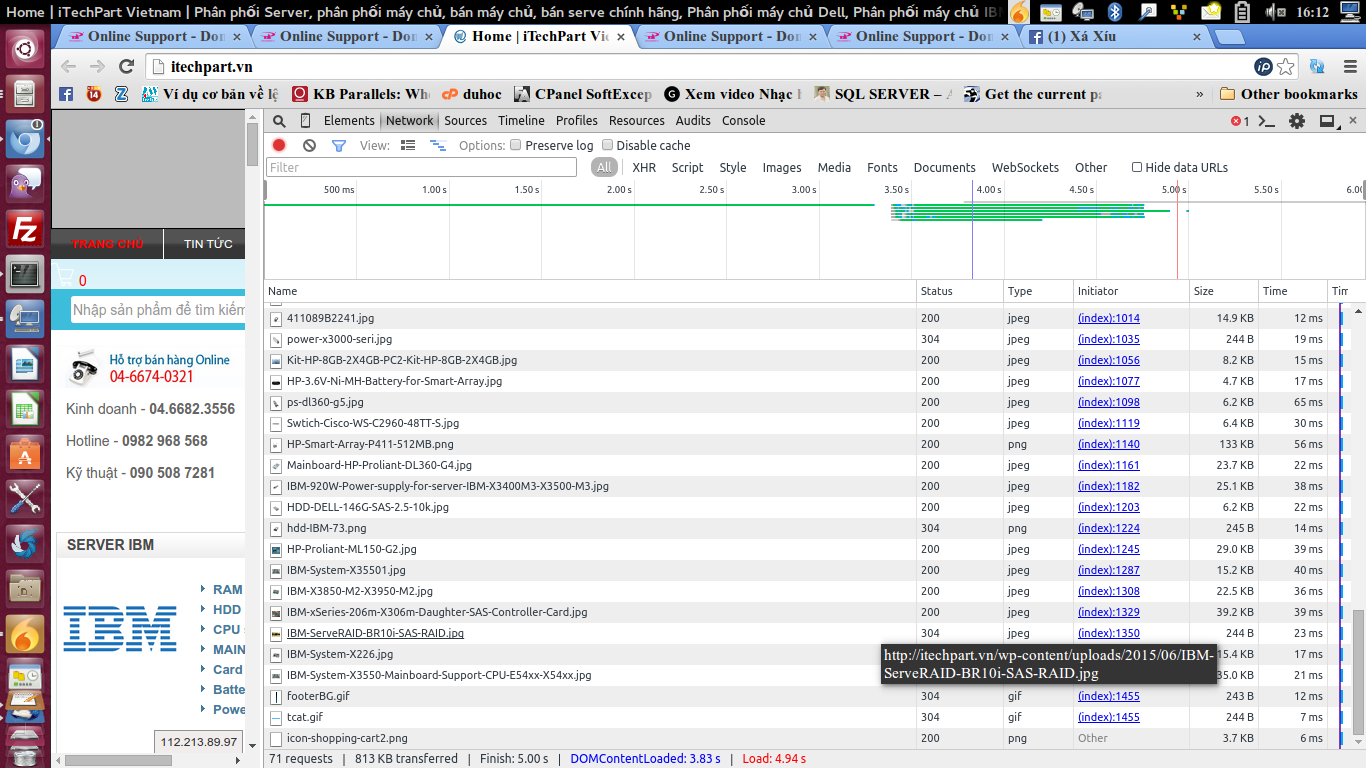Click the blue sync extension icon
1366x768 pixels.
[1317, 66]
